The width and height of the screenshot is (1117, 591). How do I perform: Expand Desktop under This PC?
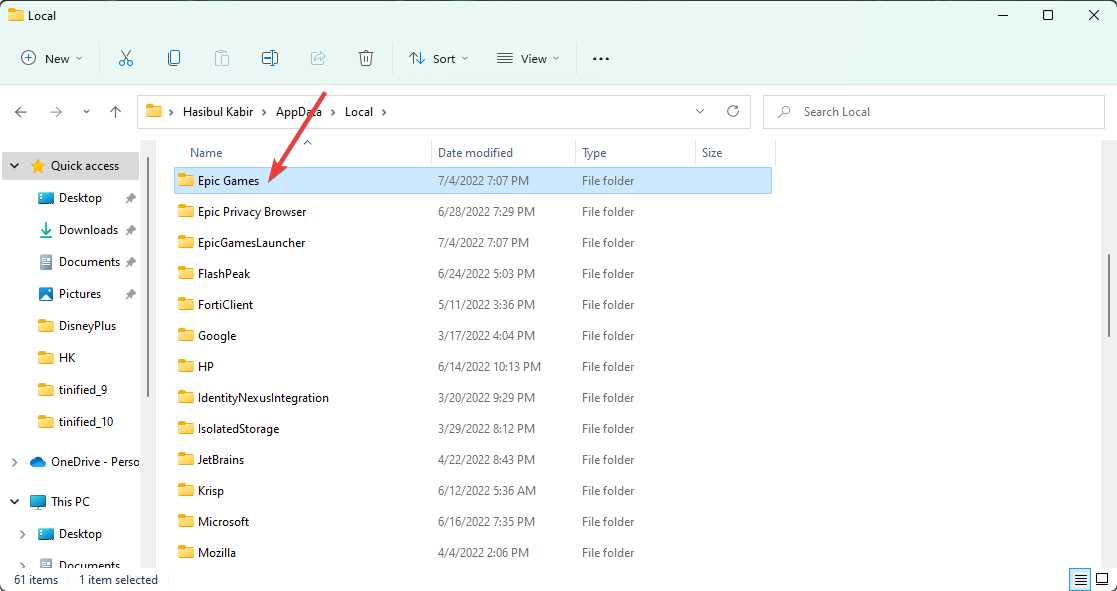[x=23, y=534]
